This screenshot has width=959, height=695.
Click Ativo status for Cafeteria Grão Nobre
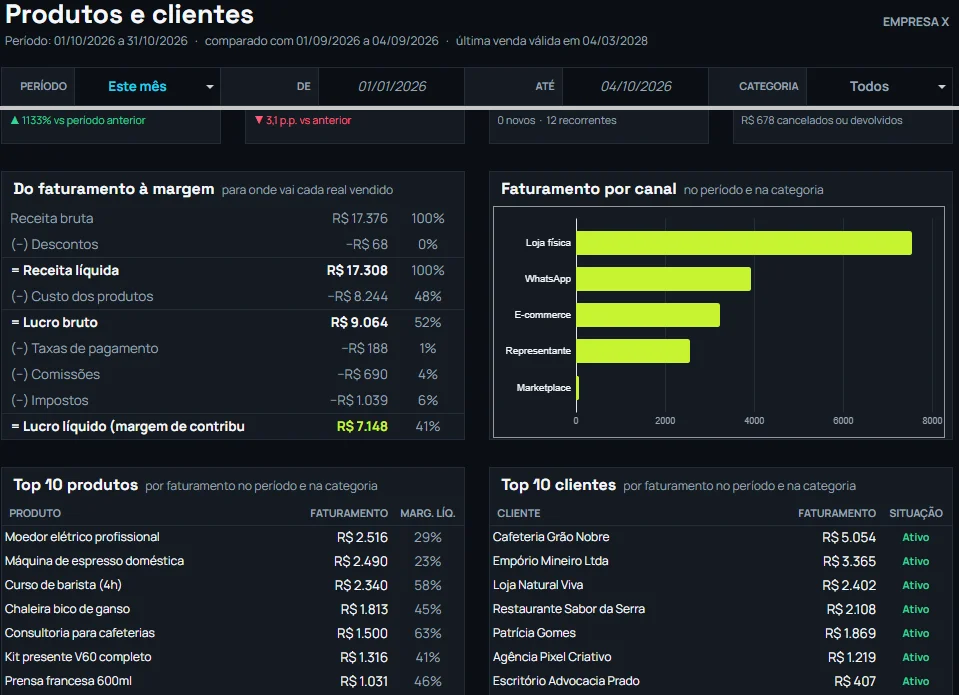click(x=916, y=537)
